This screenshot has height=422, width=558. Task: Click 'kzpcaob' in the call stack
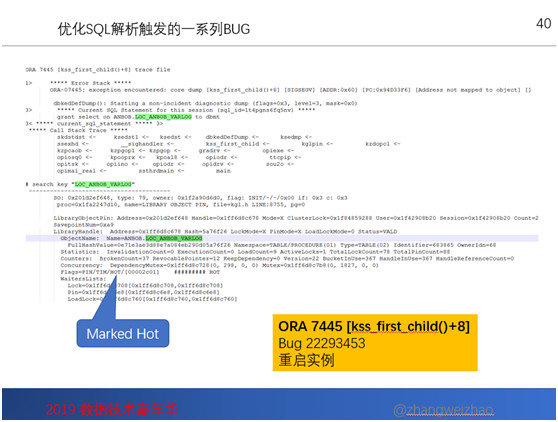(x=69, y=151)
